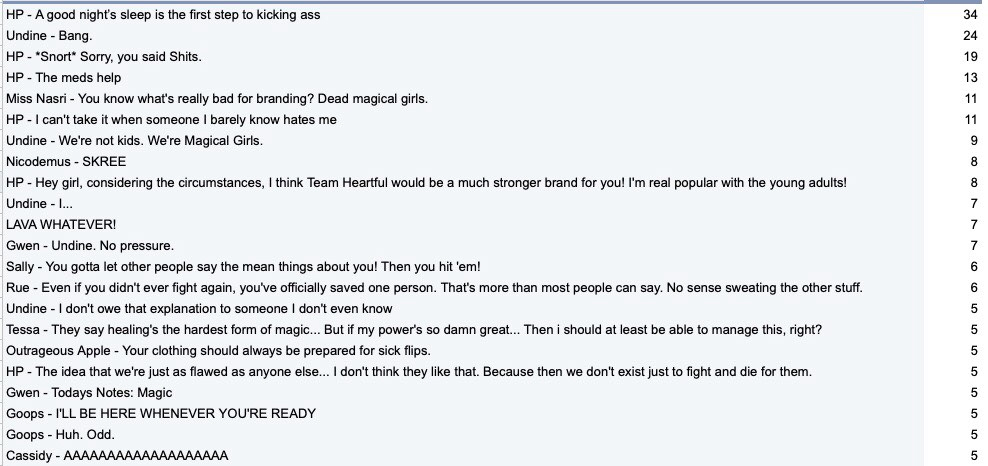Image resolution: width=988 pixels, height=466 pixels.
Task: Select the row mentioning "*Snort* Sorry"
Action: point(104,57)
